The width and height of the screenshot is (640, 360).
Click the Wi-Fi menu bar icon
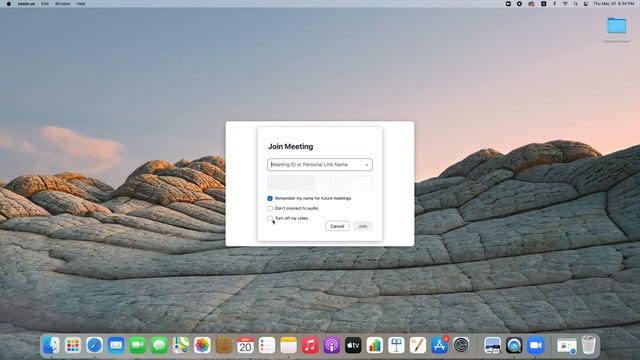click(x=565, y=4)
